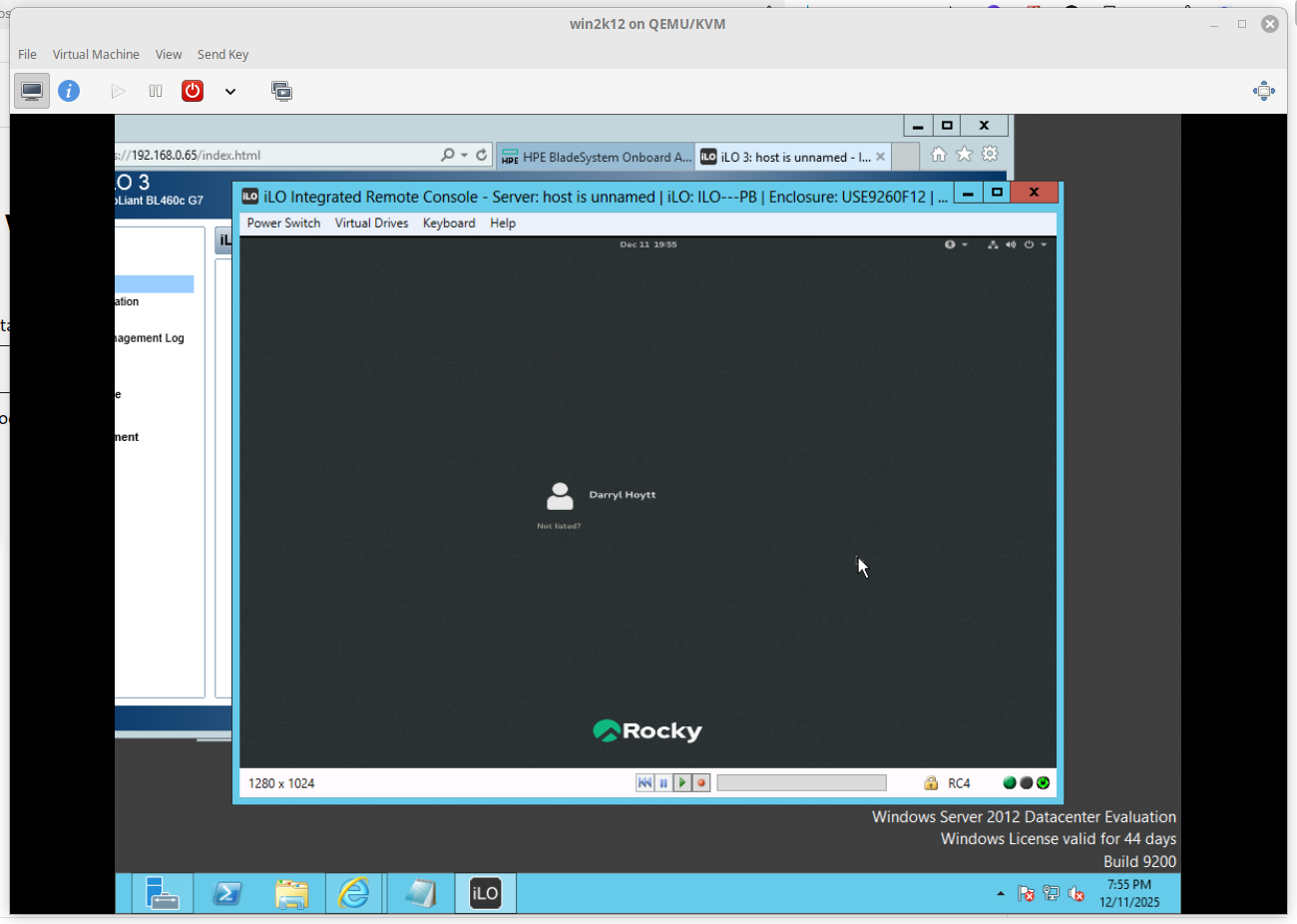This screenshot has width=1297, height=924.
Task: Open PowerShell from the Windows taskbar
Action: coord(227,894)
